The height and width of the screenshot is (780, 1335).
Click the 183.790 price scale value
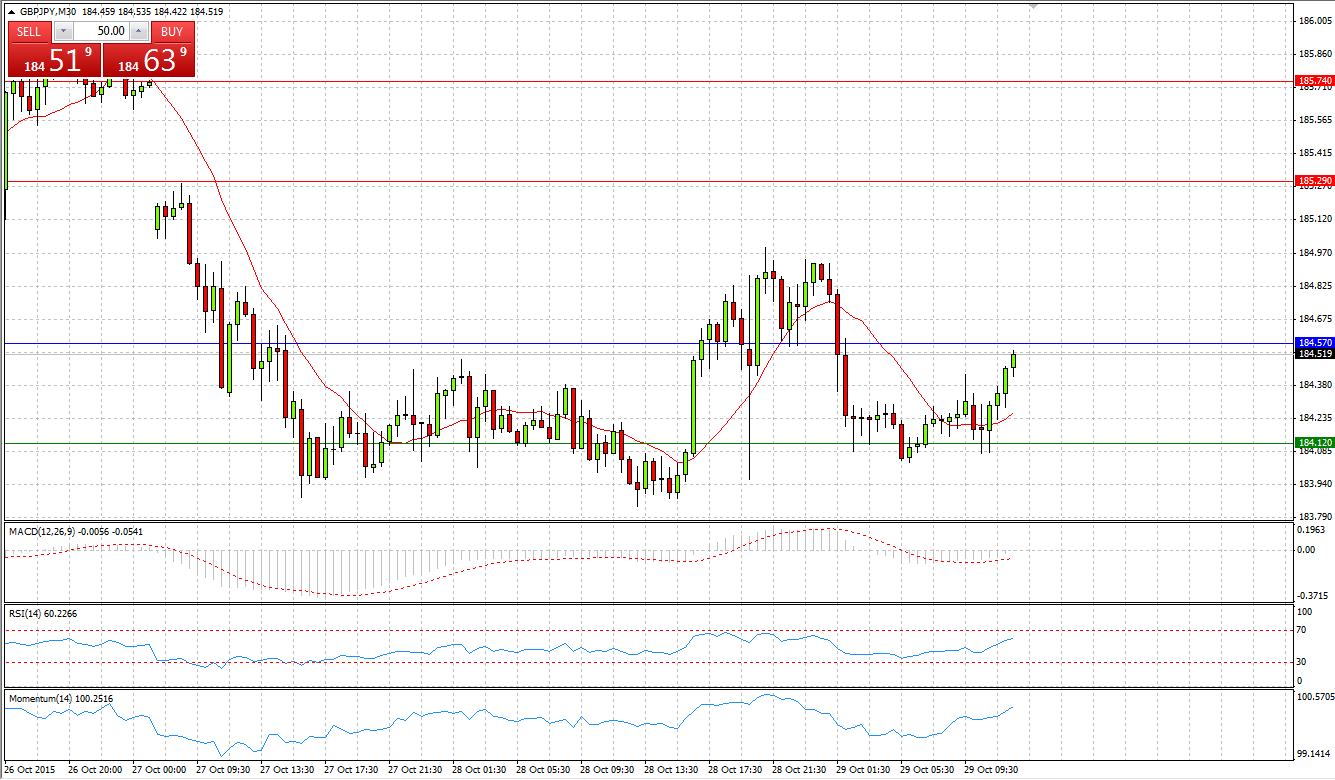click(x=1316, y=517)
